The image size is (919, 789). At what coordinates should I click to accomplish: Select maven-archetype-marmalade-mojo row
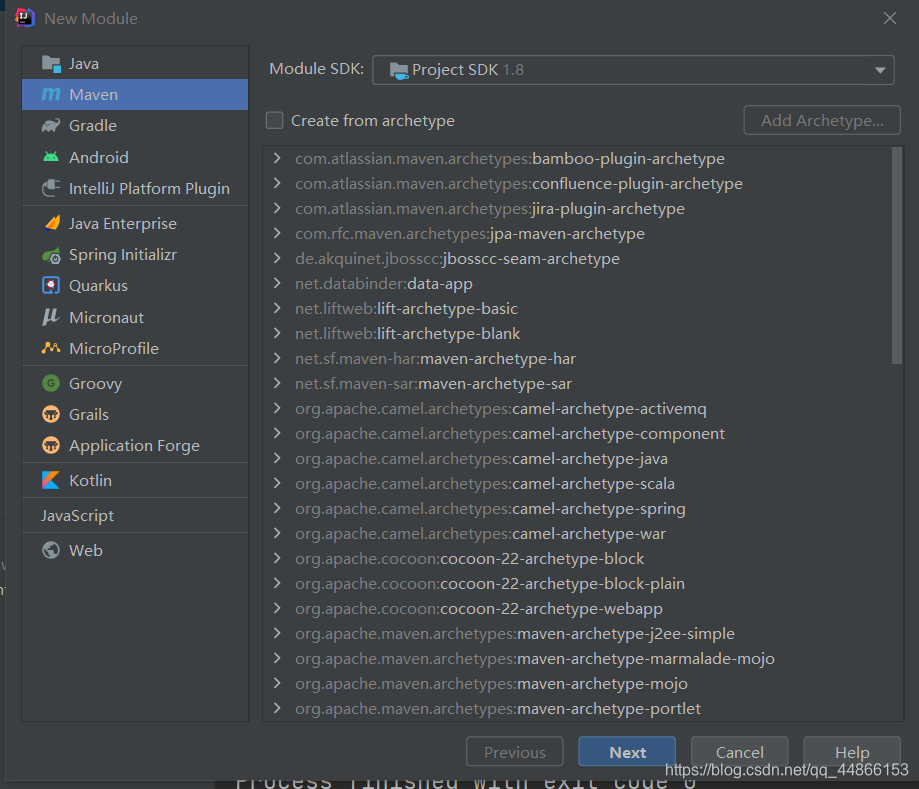tap(577, 659)
